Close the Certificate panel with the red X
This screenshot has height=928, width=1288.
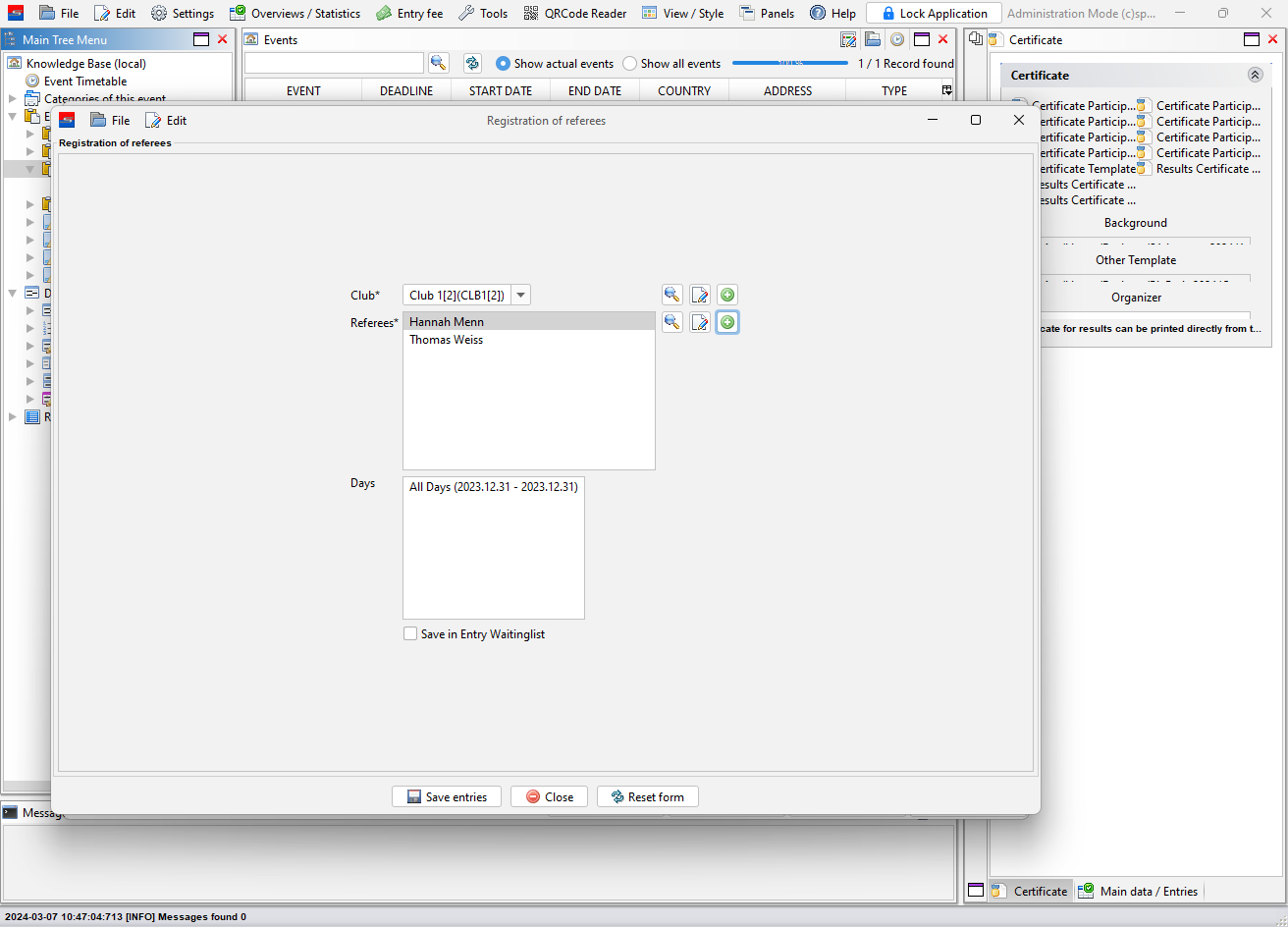pos(1274,39)
